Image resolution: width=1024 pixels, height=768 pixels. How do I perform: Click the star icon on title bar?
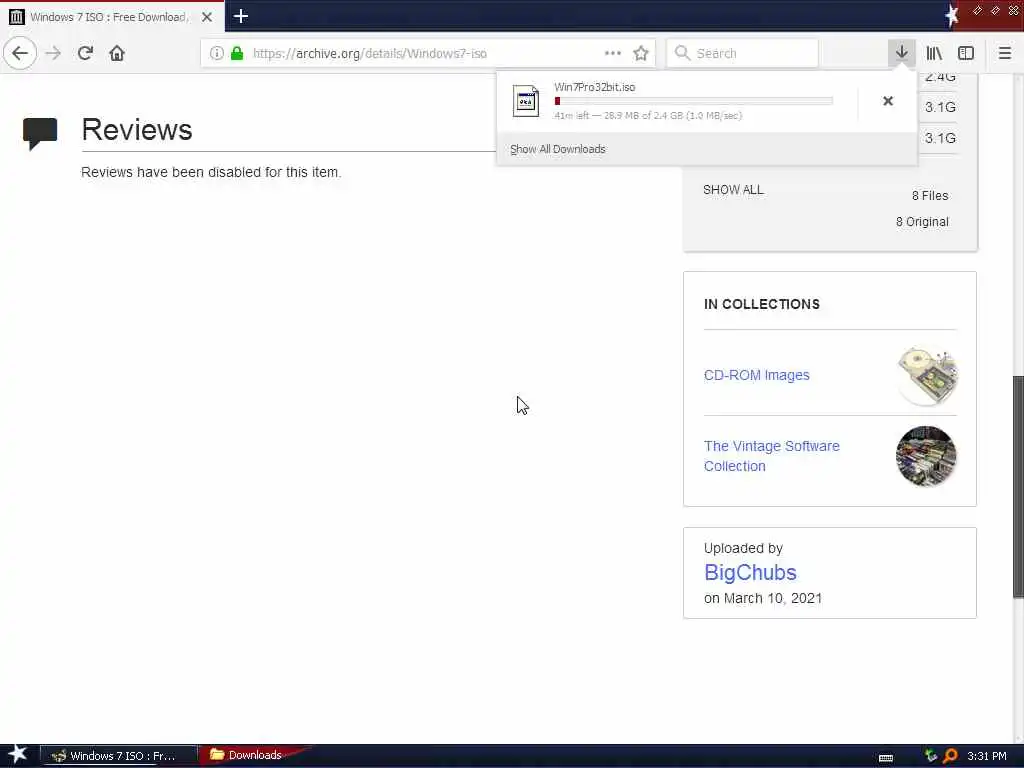point(951,15)
